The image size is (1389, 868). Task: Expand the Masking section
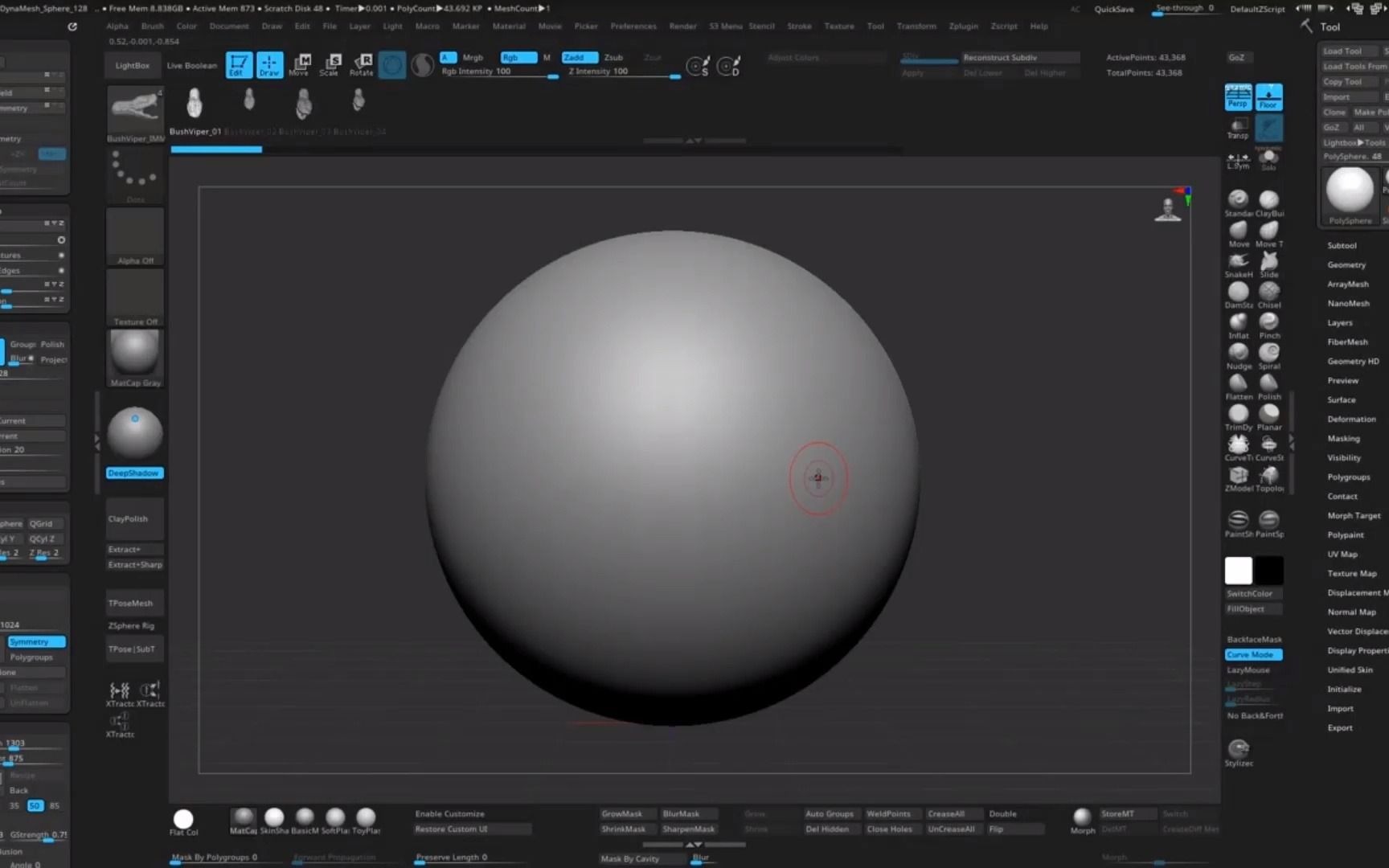pos(1343,438)
